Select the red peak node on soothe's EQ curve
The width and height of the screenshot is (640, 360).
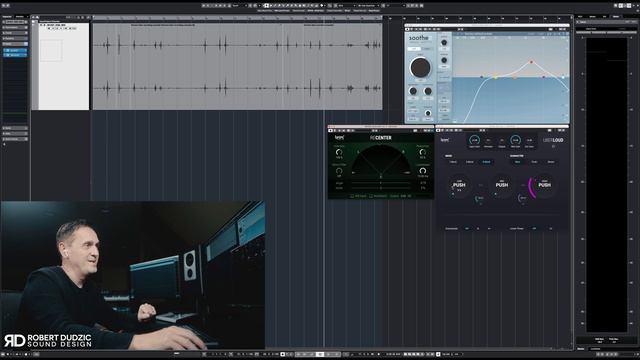531,62
